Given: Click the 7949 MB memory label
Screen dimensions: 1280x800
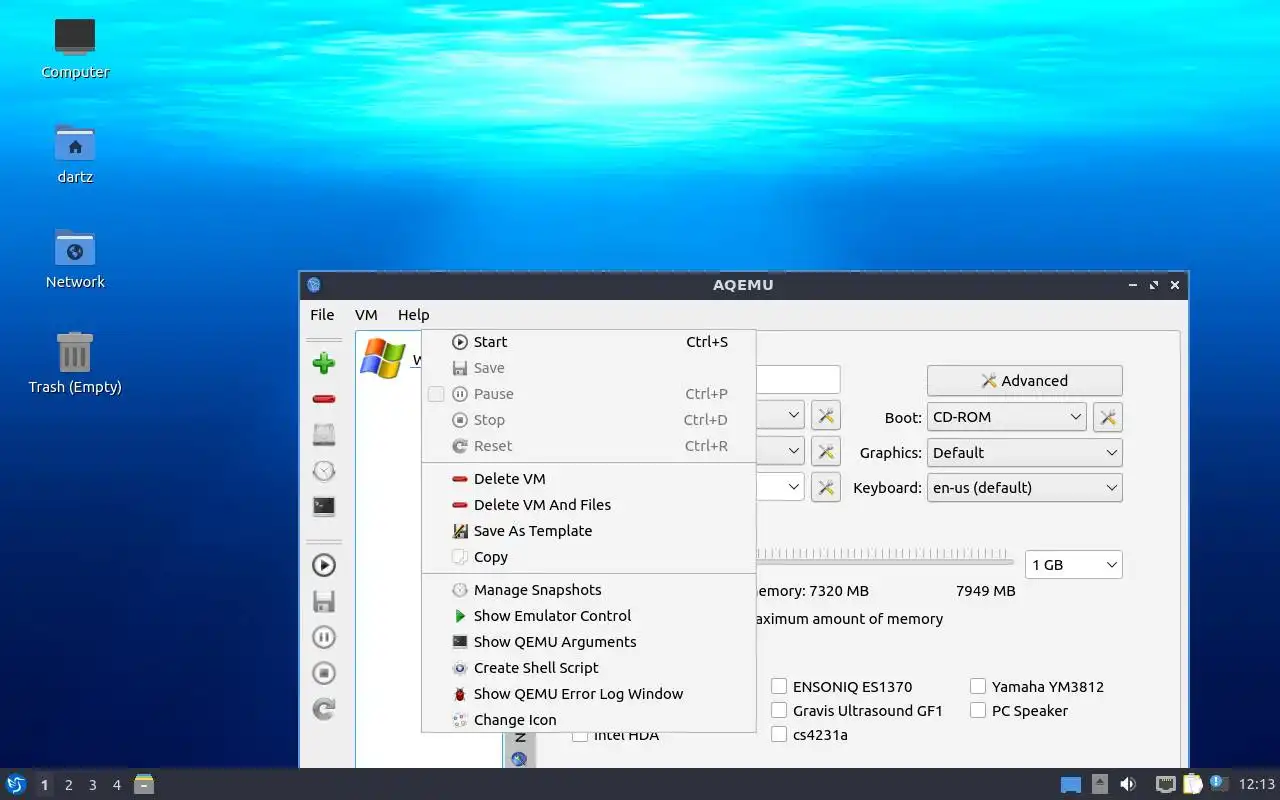Looking at the screenshot, I should (985, 591).
